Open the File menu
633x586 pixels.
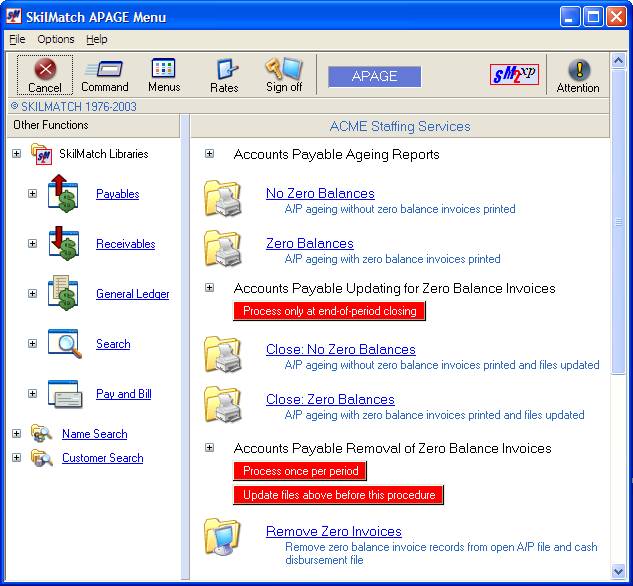click(x=17, y=39)
